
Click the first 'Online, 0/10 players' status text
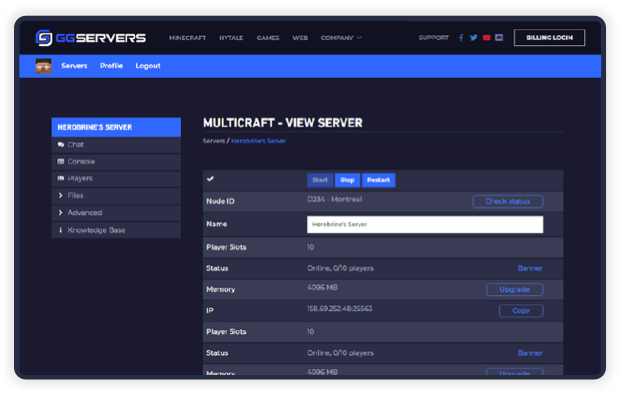click(x=340, y=268)
